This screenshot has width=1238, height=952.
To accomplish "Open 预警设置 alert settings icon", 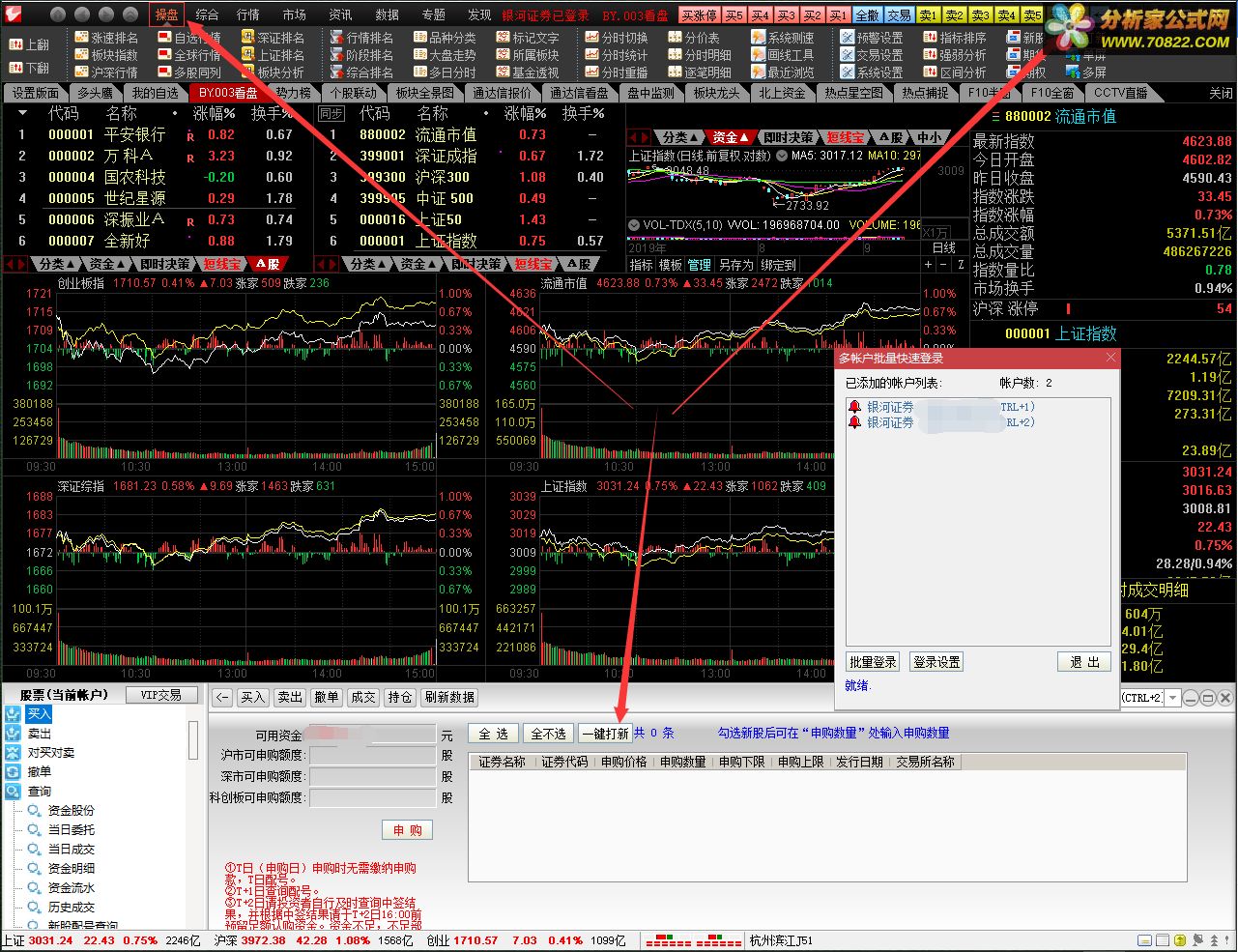I will [872, 38].
